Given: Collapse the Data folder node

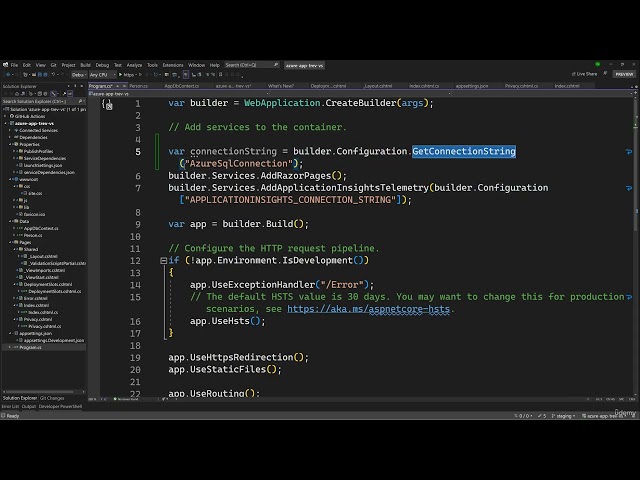Looking at the screenshot, I should tap(10, 221).
